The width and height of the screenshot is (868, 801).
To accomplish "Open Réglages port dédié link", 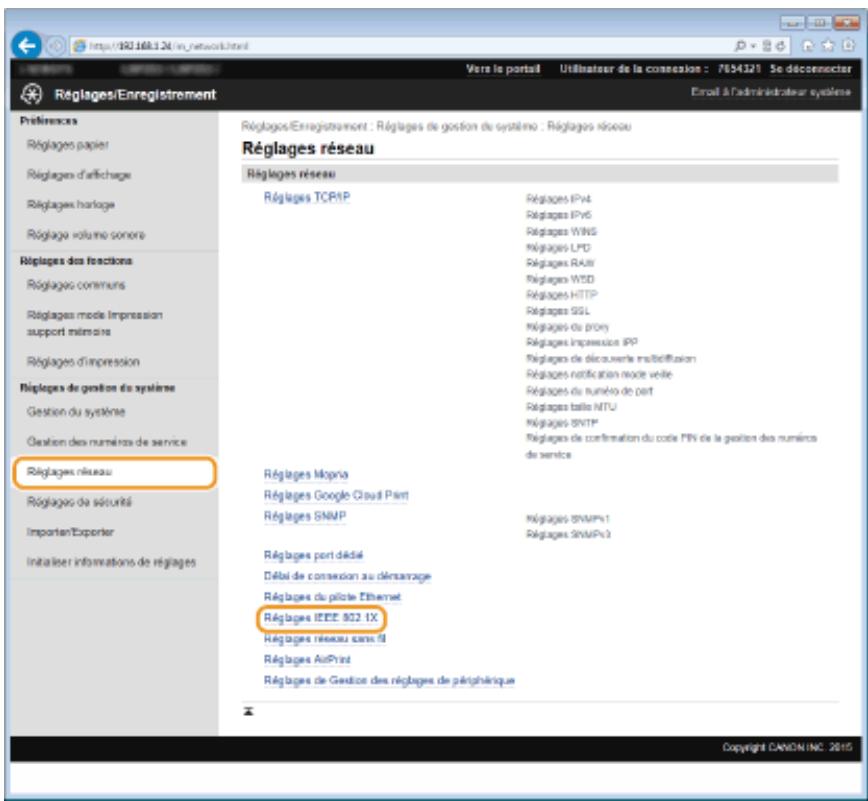I will pos(313,555).
